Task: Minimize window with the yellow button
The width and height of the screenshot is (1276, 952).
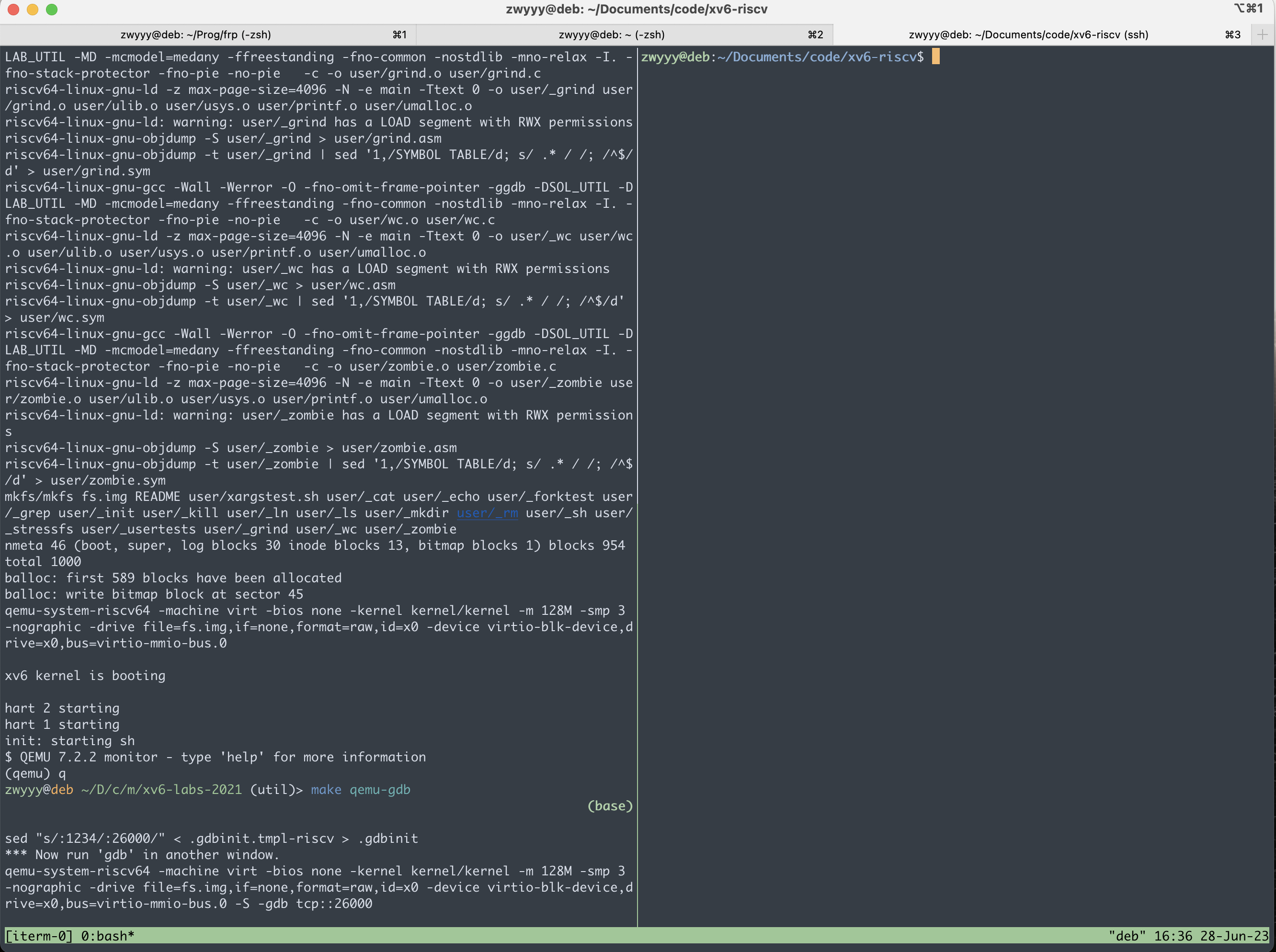Action: [33, 9]
